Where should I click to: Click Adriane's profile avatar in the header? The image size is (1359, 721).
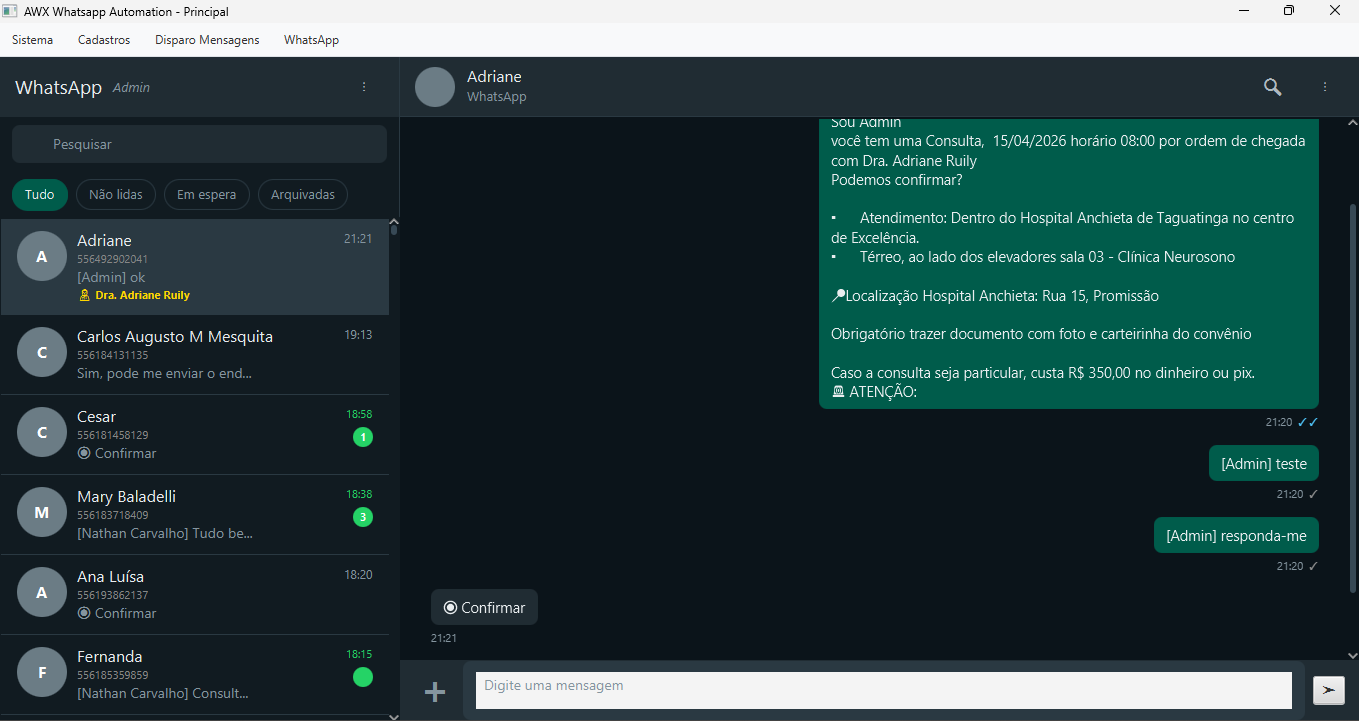435,87
